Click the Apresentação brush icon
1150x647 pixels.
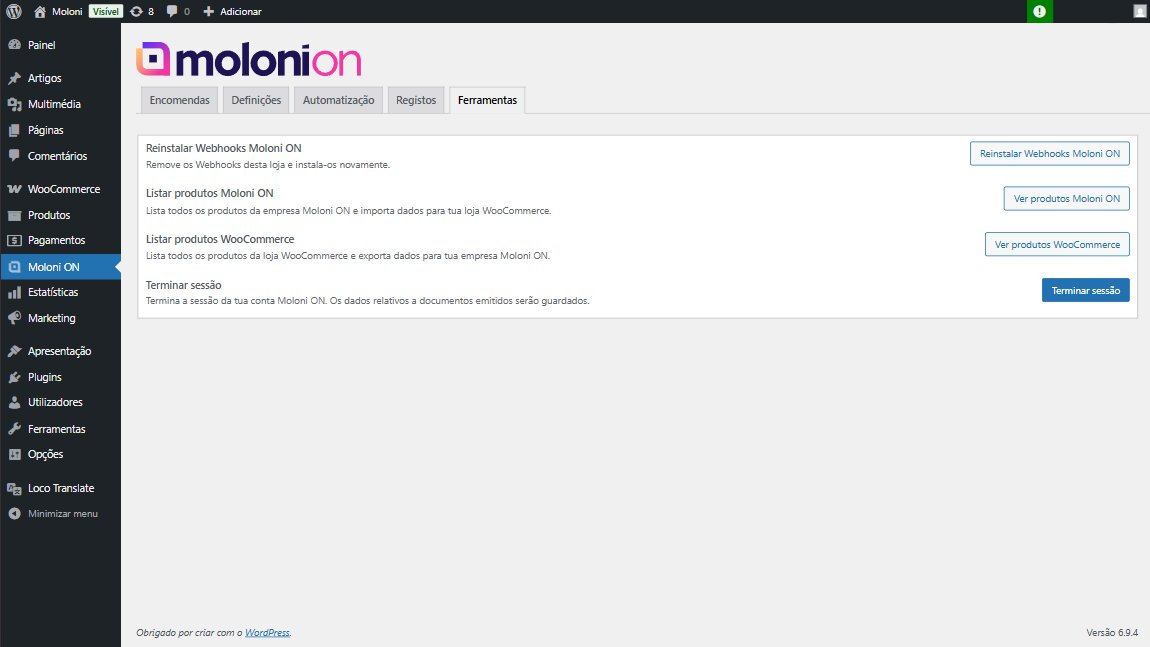15,351
